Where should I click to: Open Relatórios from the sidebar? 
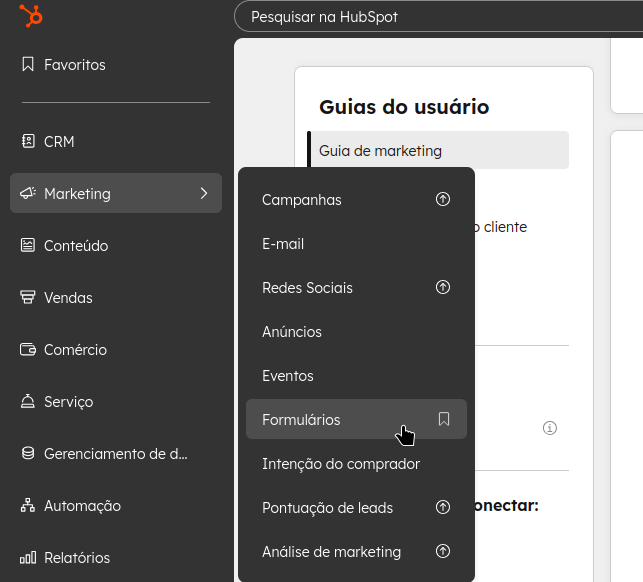pyautogui.click(x=76, y=558)
